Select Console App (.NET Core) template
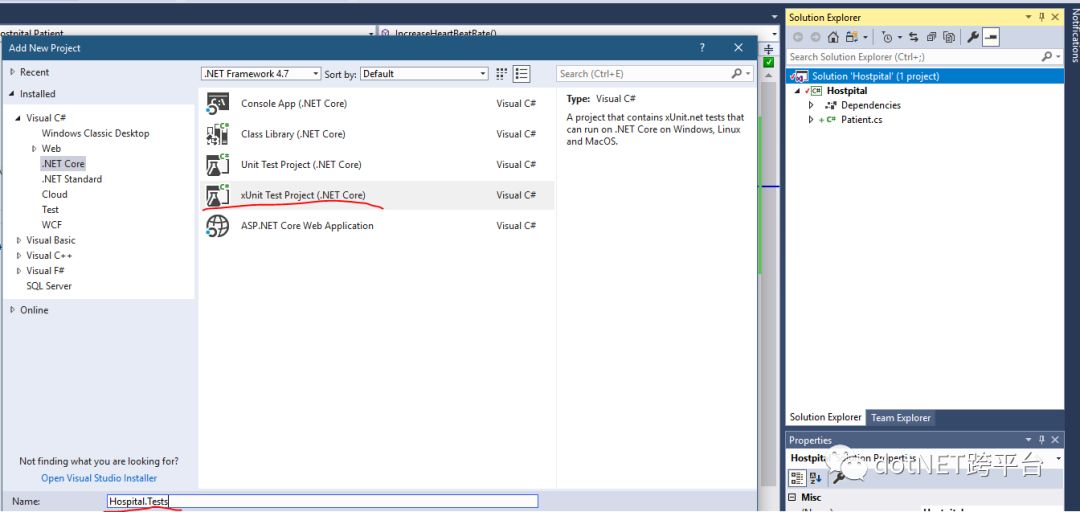This screenshot has height=512, width=1080. (377, 103)
